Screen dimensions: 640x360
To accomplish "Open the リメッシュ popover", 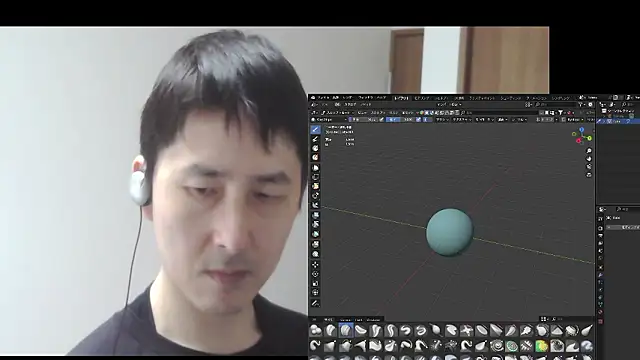I will coord(592,120).
